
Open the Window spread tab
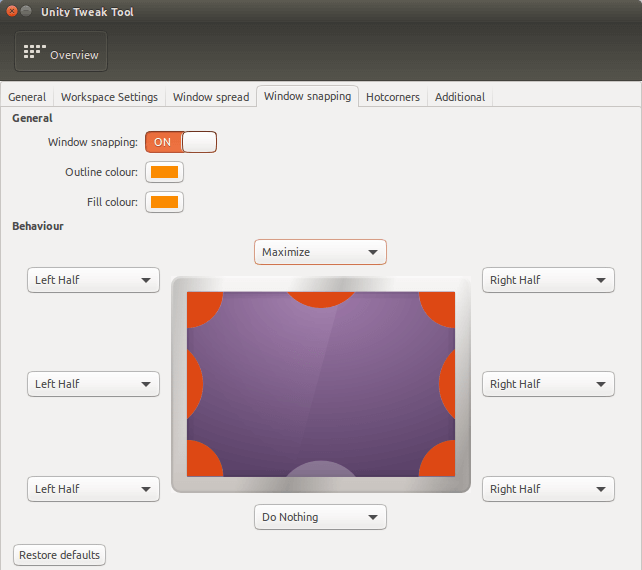point(211,97)
